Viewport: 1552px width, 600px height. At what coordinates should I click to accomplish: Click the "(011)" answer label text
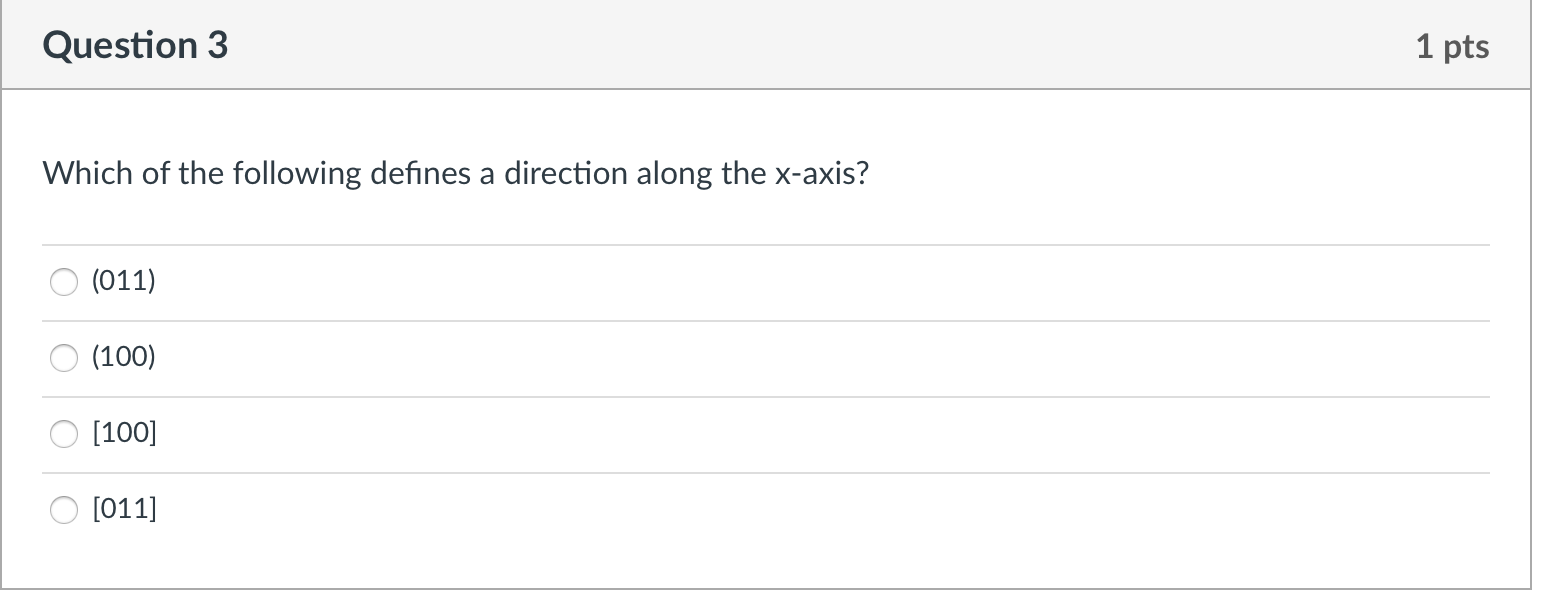123,282
